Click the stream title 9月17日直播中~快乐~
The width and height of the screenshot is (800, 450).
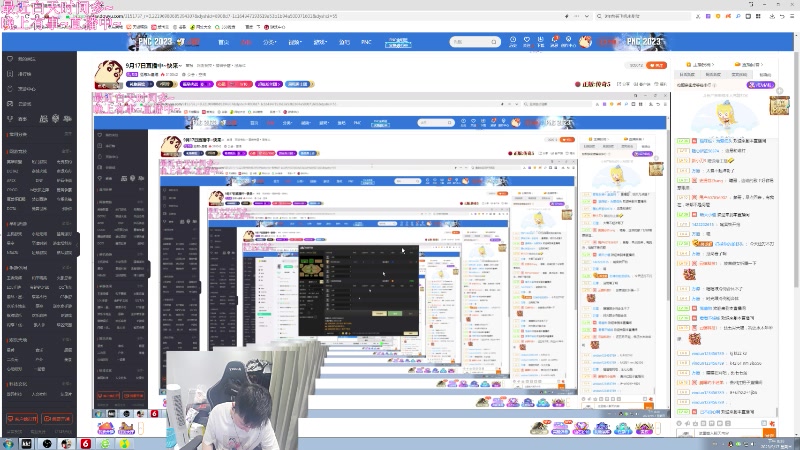(154, 65)
